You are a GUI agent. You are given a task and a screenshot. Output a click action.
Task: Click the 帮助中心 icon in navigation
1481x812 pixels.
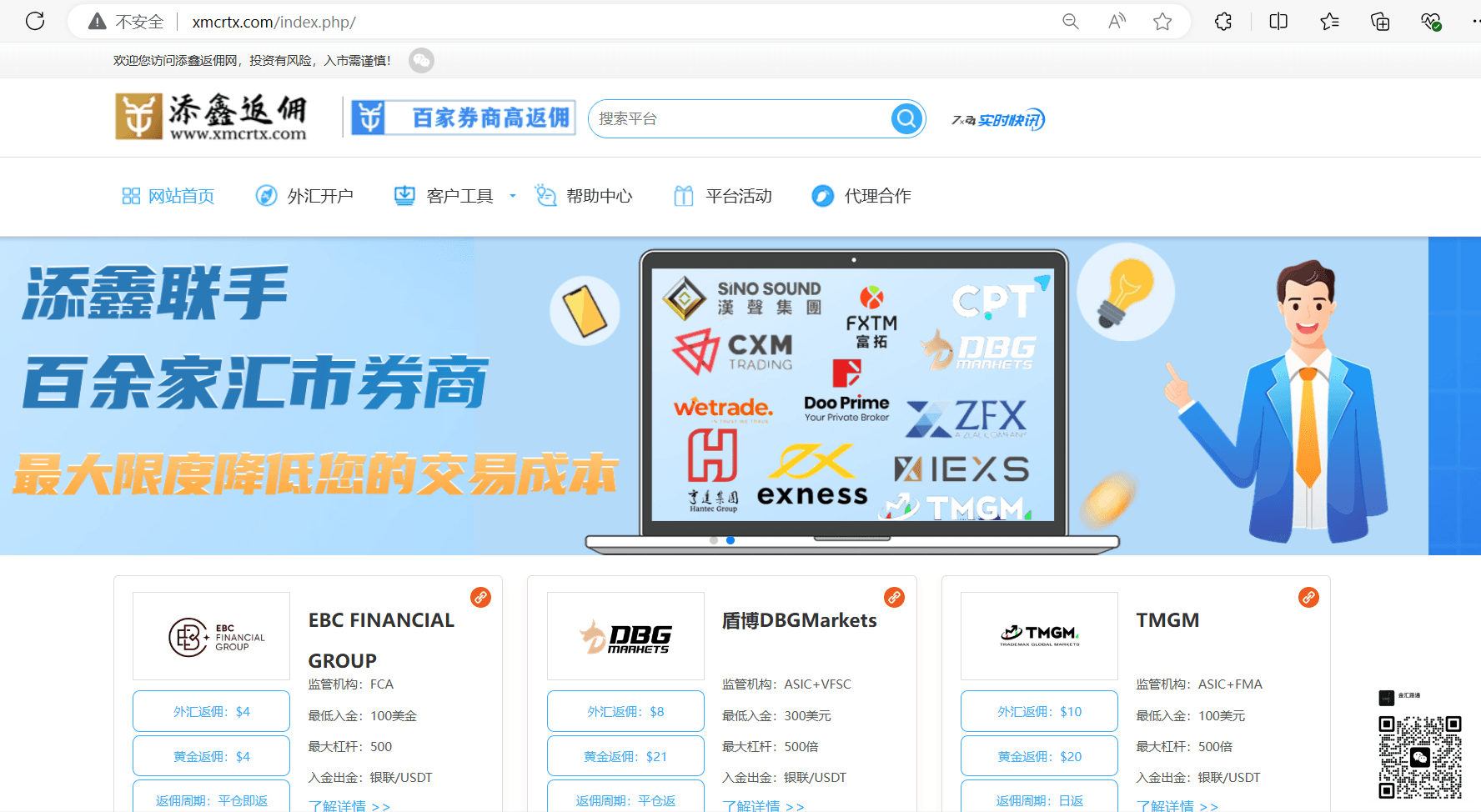click(x=545, y=196)
